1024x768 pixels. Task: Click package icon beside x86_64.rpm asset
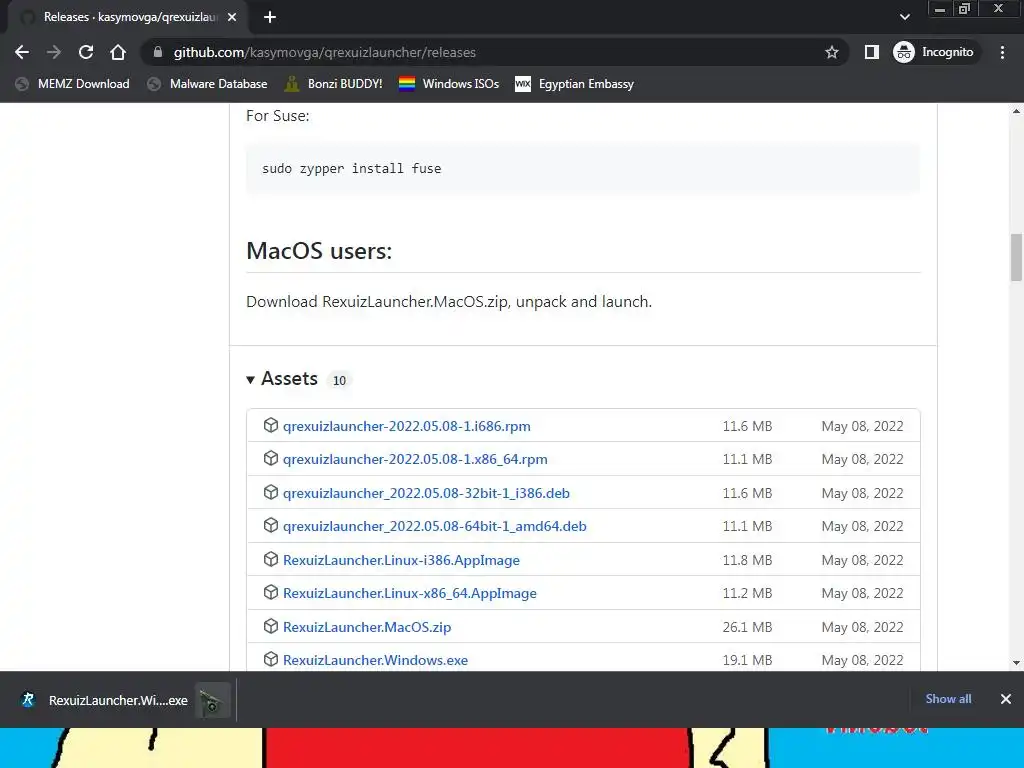point(270,458)
